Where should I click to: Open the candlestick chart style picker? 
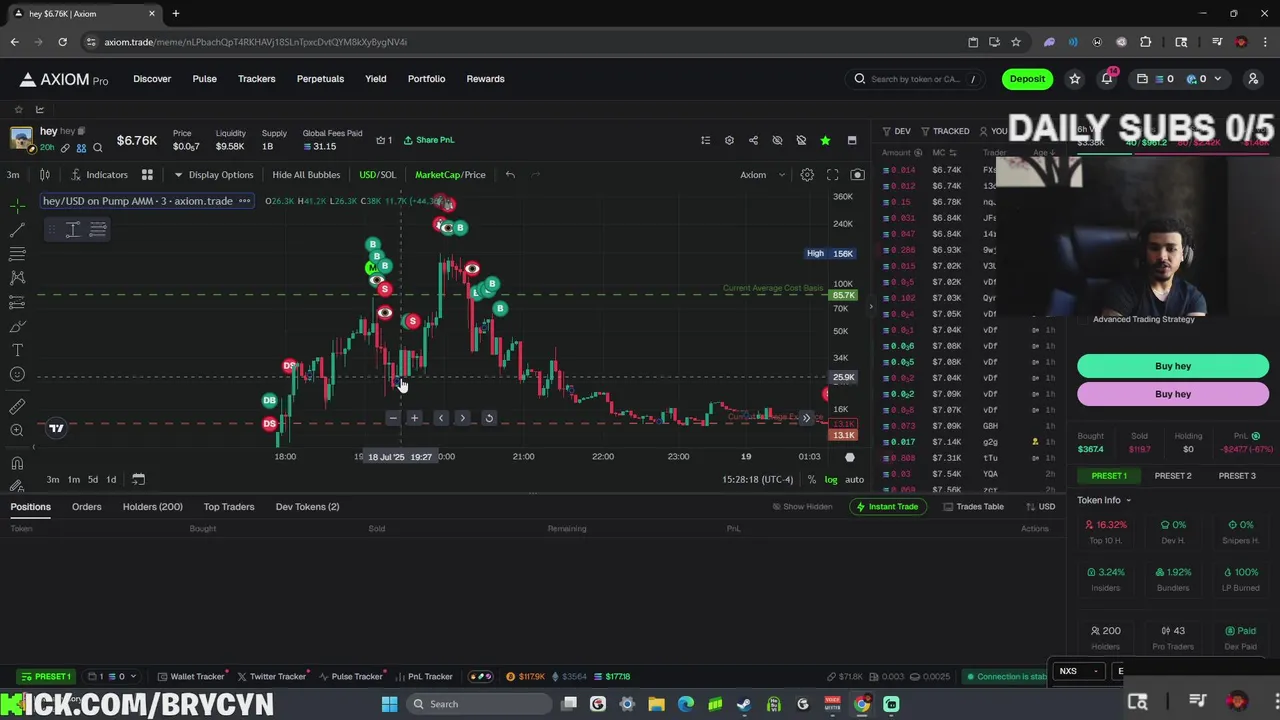click(44, 175)
